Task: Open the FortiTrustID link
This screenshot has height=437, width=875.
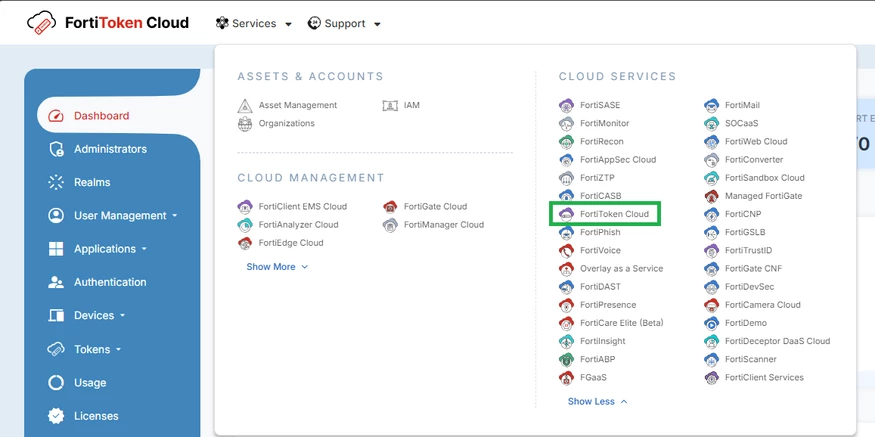Action: click(x=748, y=251)
